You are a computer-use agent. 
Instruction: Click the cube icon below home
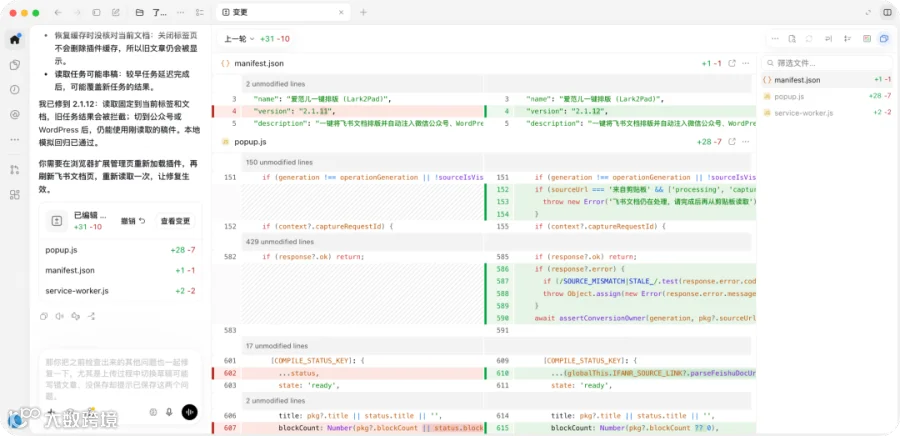click(15, 65)
